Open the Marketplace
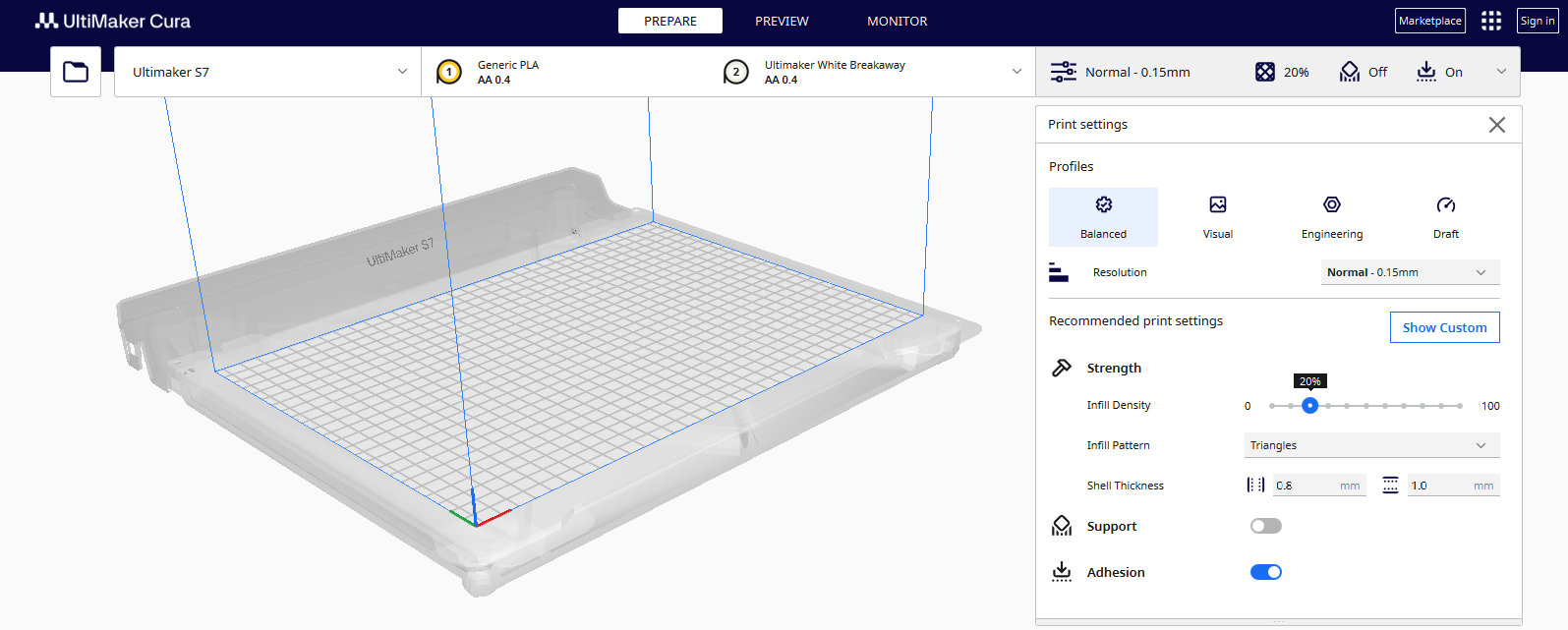Viewport: 1568px width, 630px height. pyautogui.click(x=1430, y=21)
